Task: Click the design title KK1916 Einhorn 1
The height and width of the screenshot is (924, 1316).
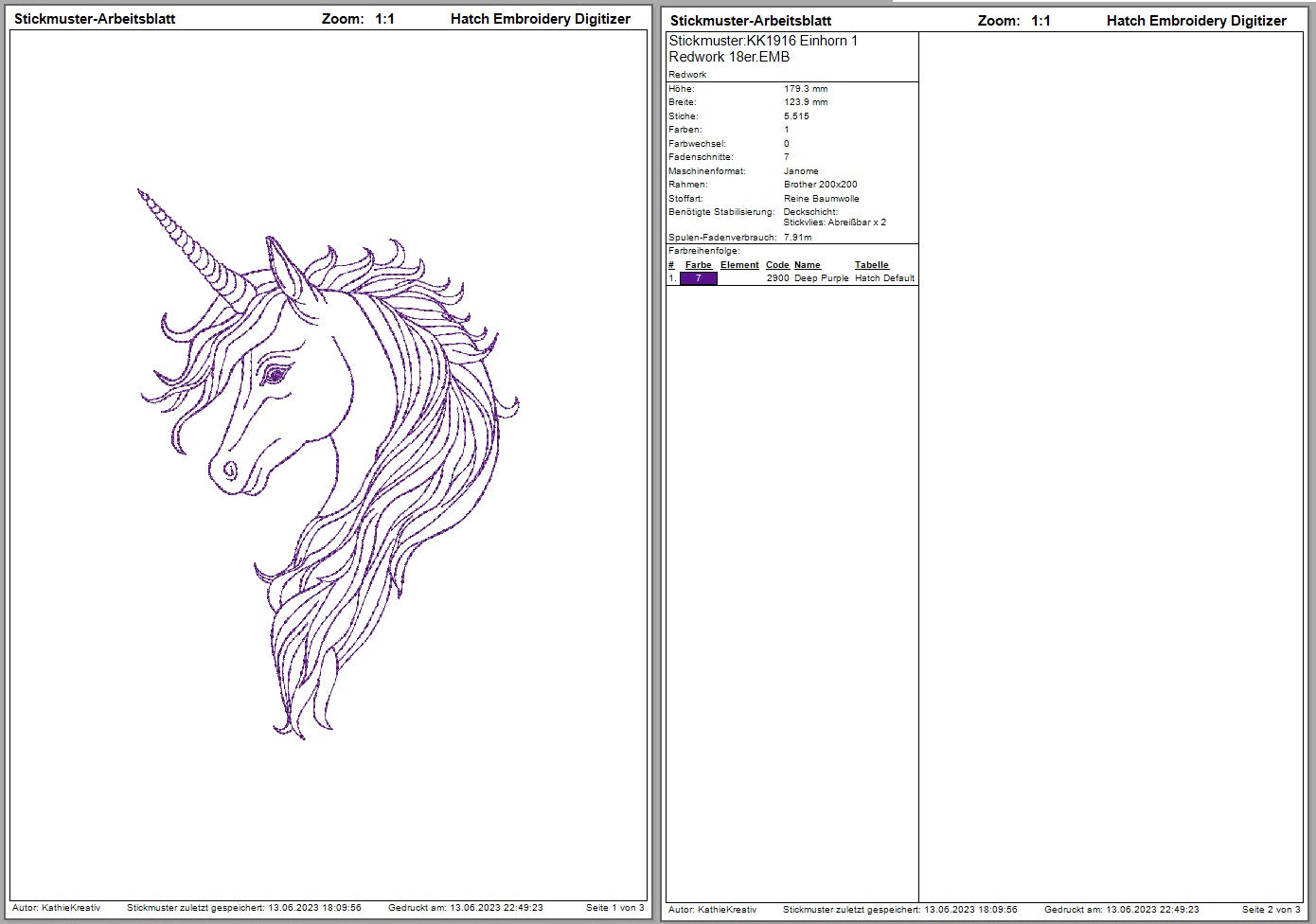Action: [763, 41]
